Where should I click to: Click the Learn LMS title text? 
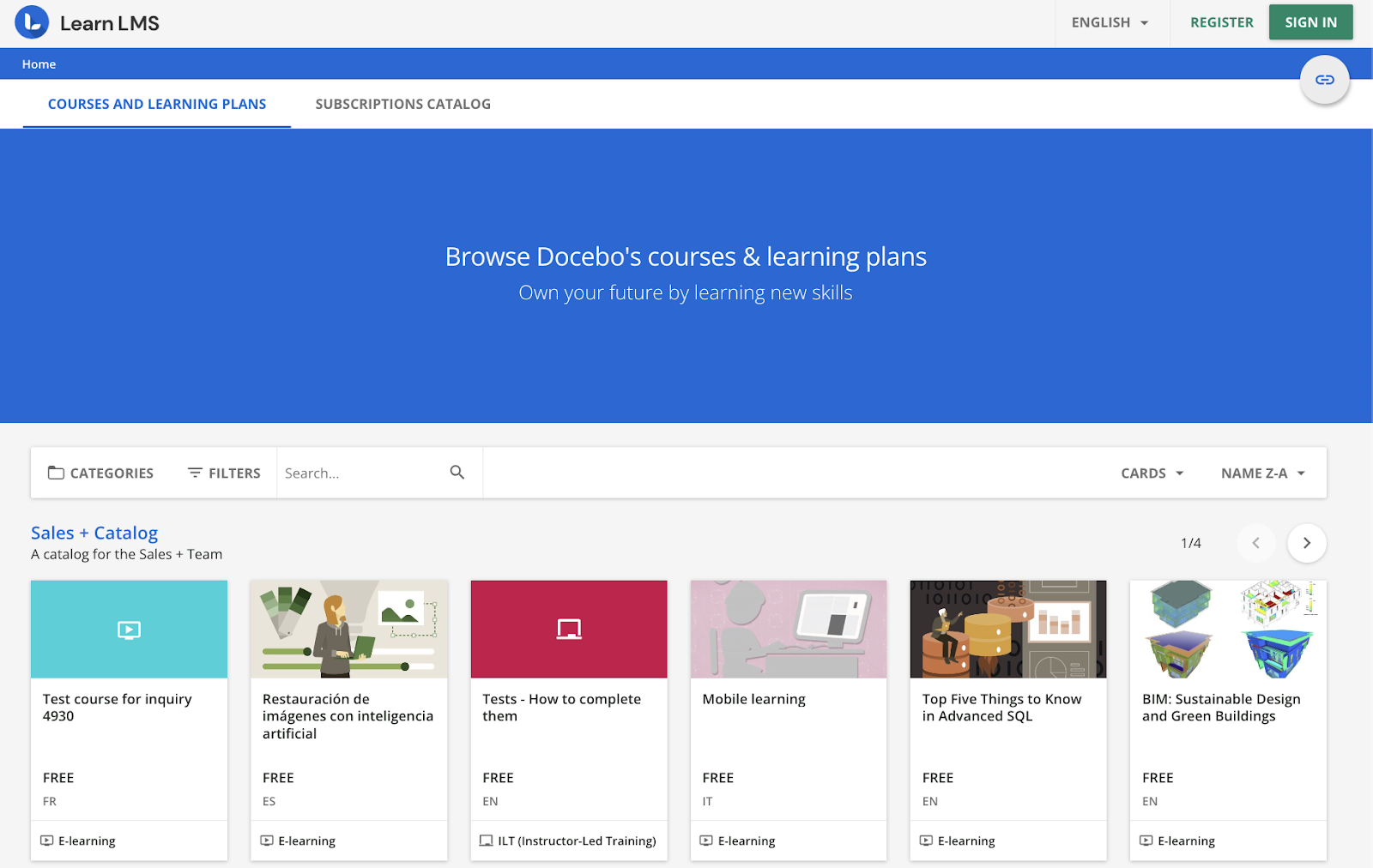[110, 23]
